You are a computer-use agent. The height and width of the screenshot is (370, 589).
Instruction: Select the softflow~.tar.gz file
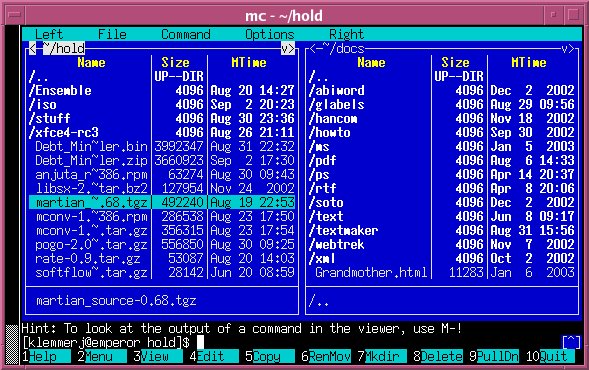(x=162, y=272)
